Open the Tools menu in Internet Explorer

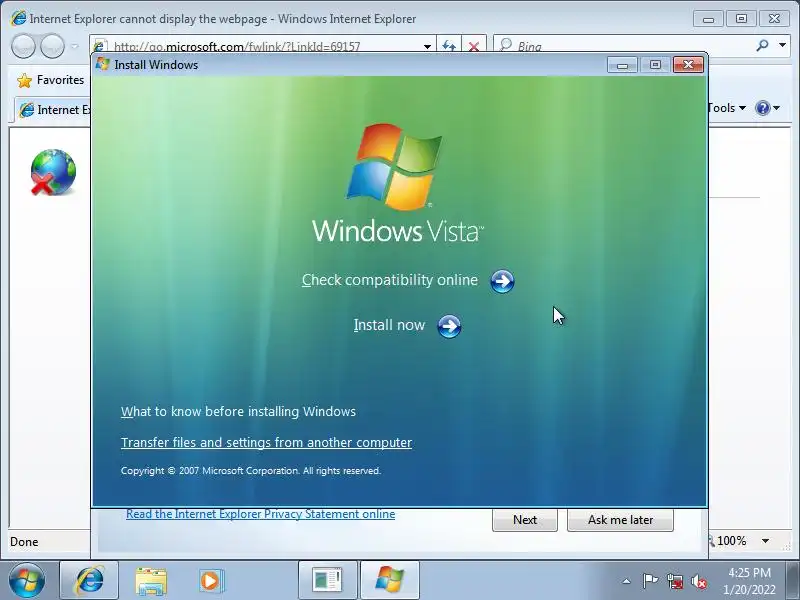point(727,108)
